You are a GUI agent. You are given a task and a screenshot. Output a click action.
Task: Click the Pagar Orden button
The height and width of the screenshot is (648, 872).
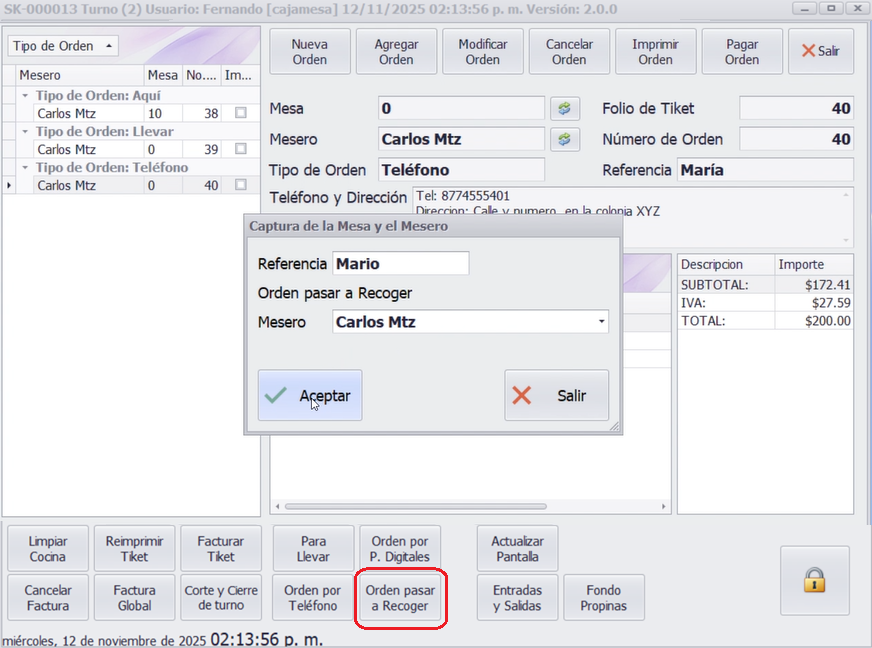click(742, 52)
